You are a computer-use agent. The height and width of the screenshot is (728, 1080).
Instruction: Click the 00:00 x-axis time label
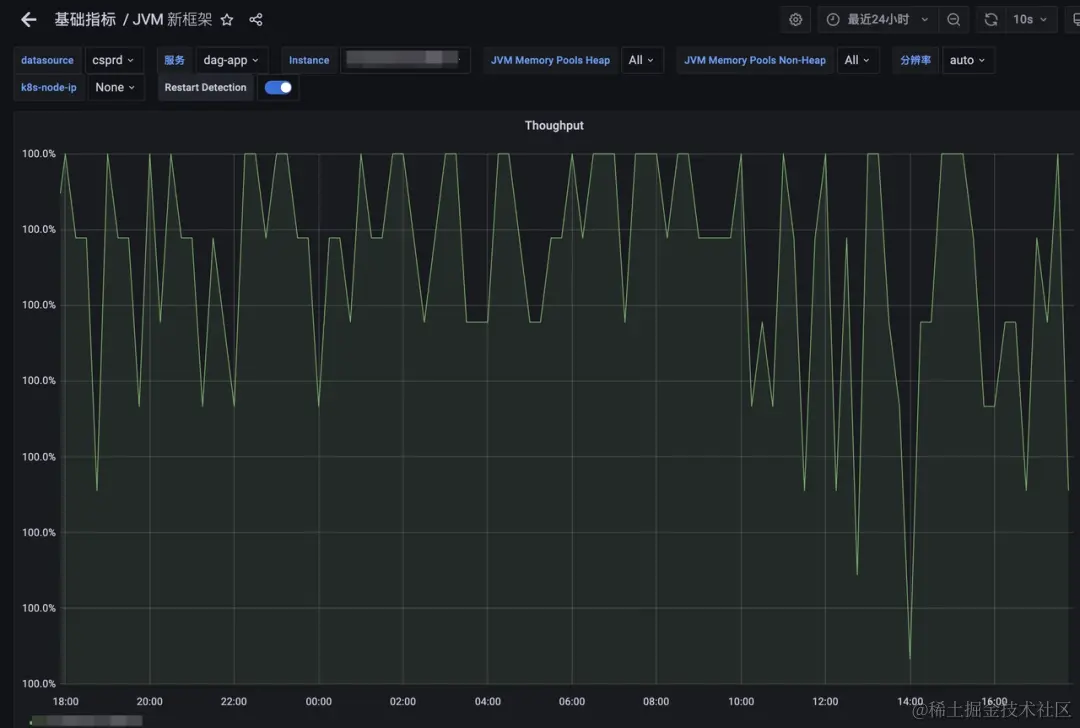318,701
